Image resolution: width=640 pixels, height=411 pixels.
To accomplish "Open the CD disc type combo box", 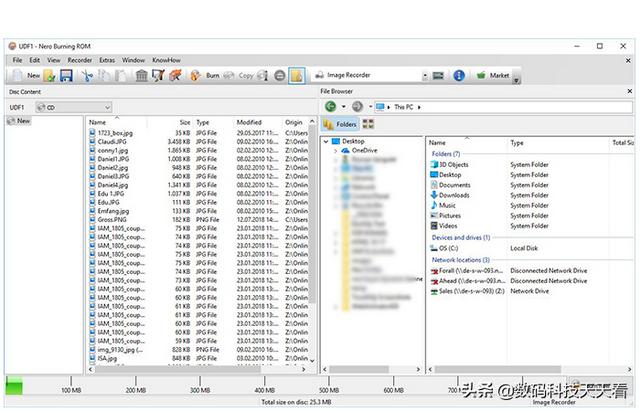I will pyautogui.click(x=73, y=107).
